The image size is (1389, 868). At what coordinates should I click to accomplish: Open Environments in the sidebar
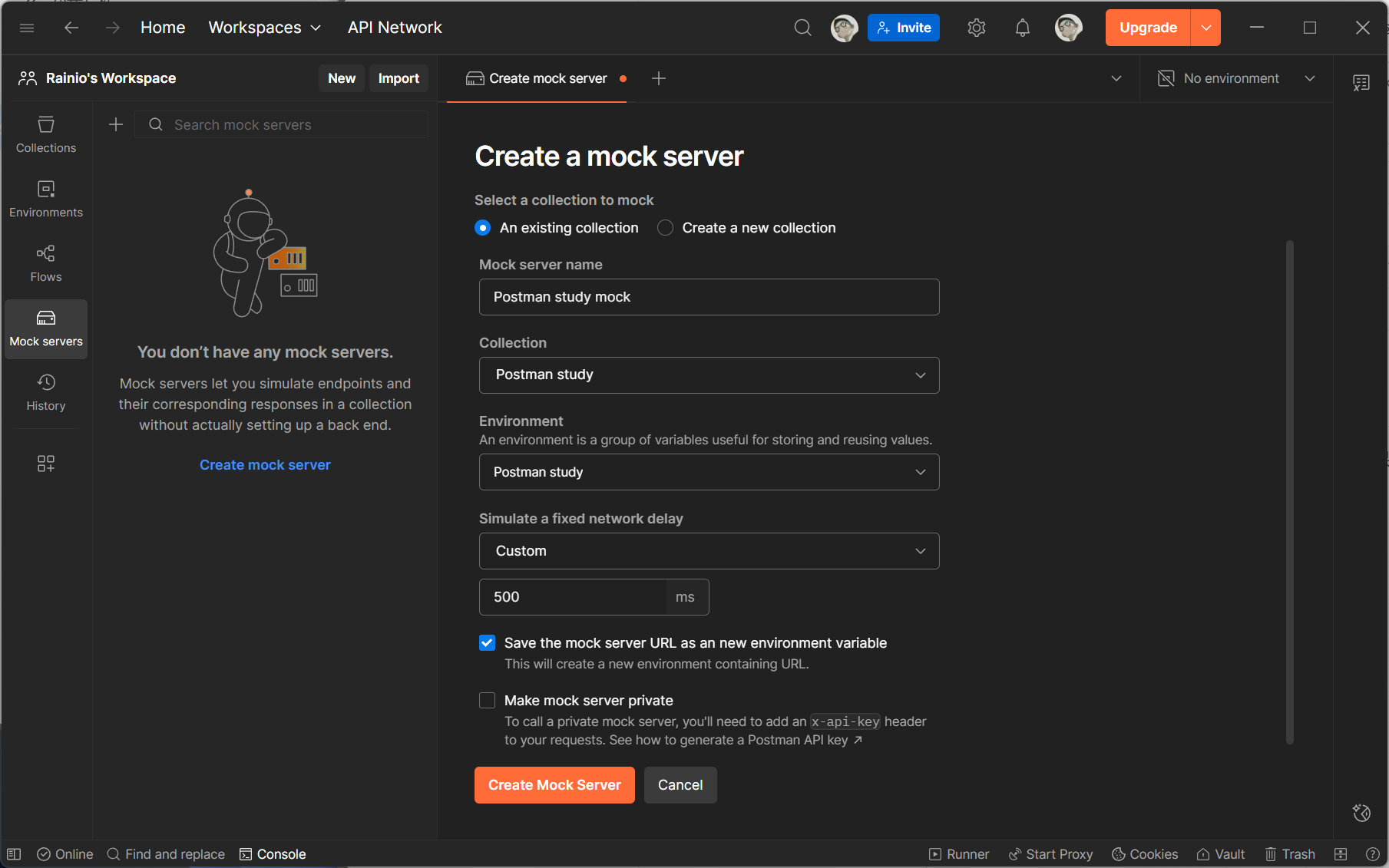click(x=46, y=199)
